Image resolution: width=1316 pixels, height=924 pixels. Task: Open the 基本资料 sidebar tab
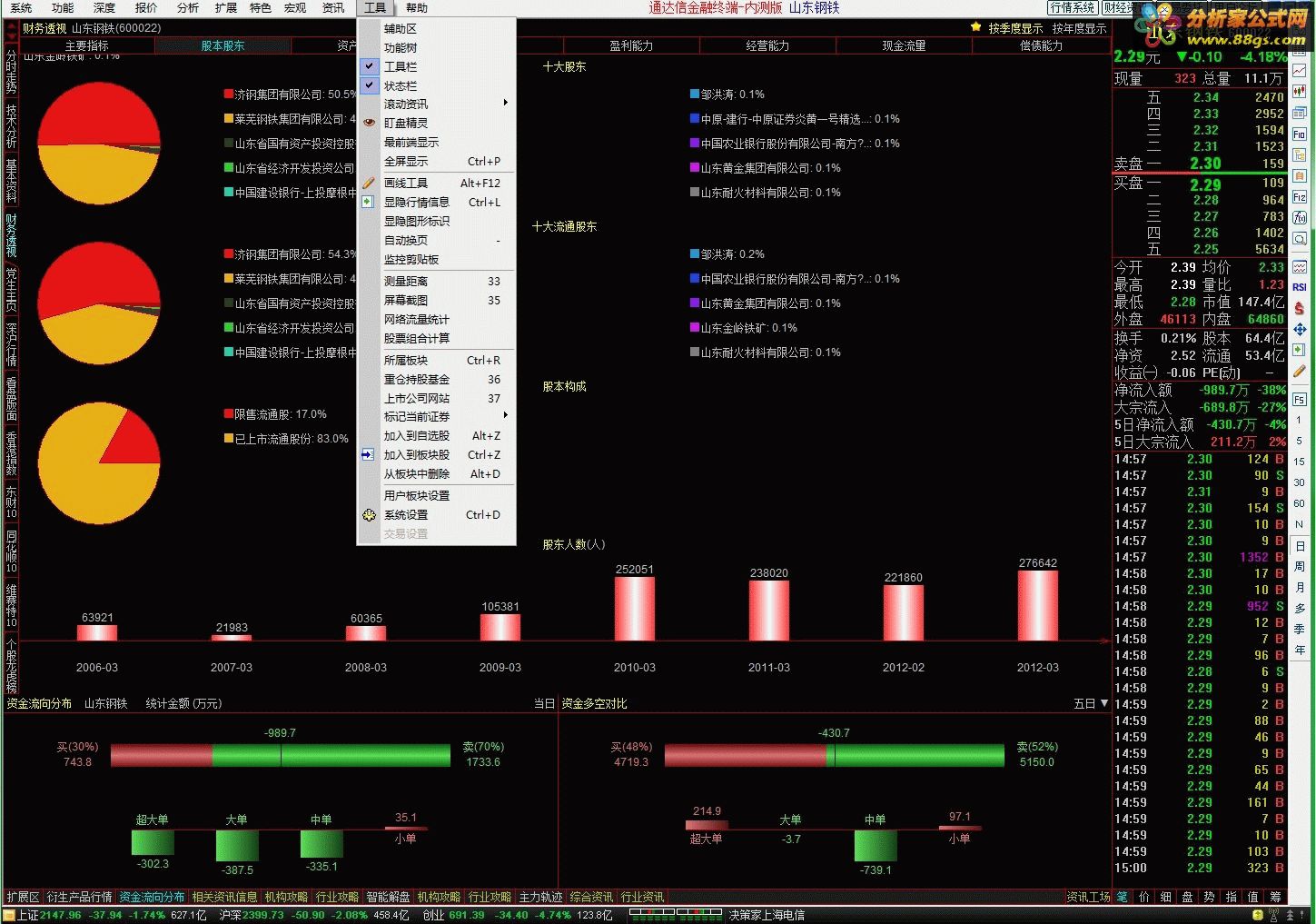[x=11, y=180]
